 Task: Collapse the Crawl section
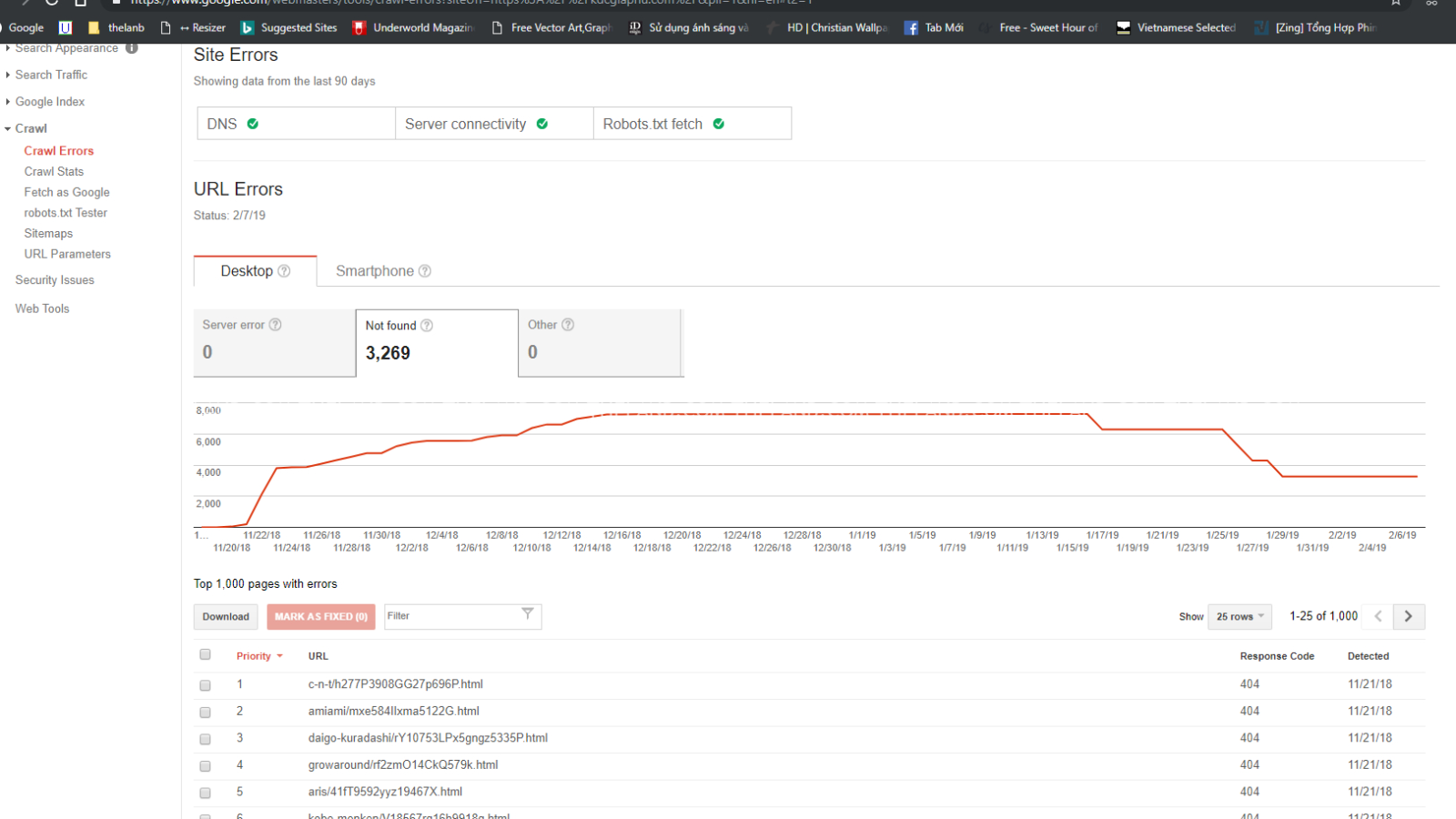tap(26, 128)
